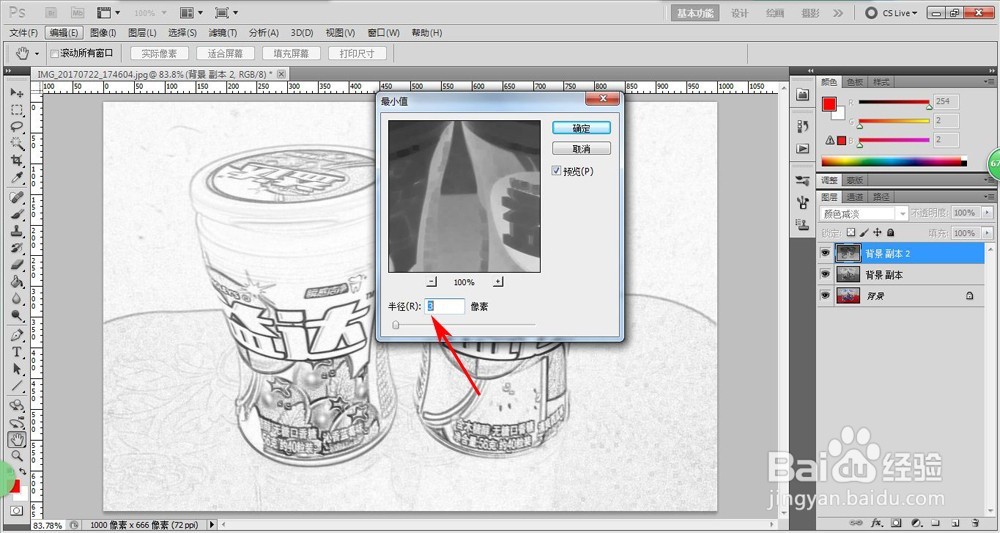The height and width of the screenshot is (533, 1000).
Task: Open the fill slider dropdown arrow
Action: coord(987,233)
